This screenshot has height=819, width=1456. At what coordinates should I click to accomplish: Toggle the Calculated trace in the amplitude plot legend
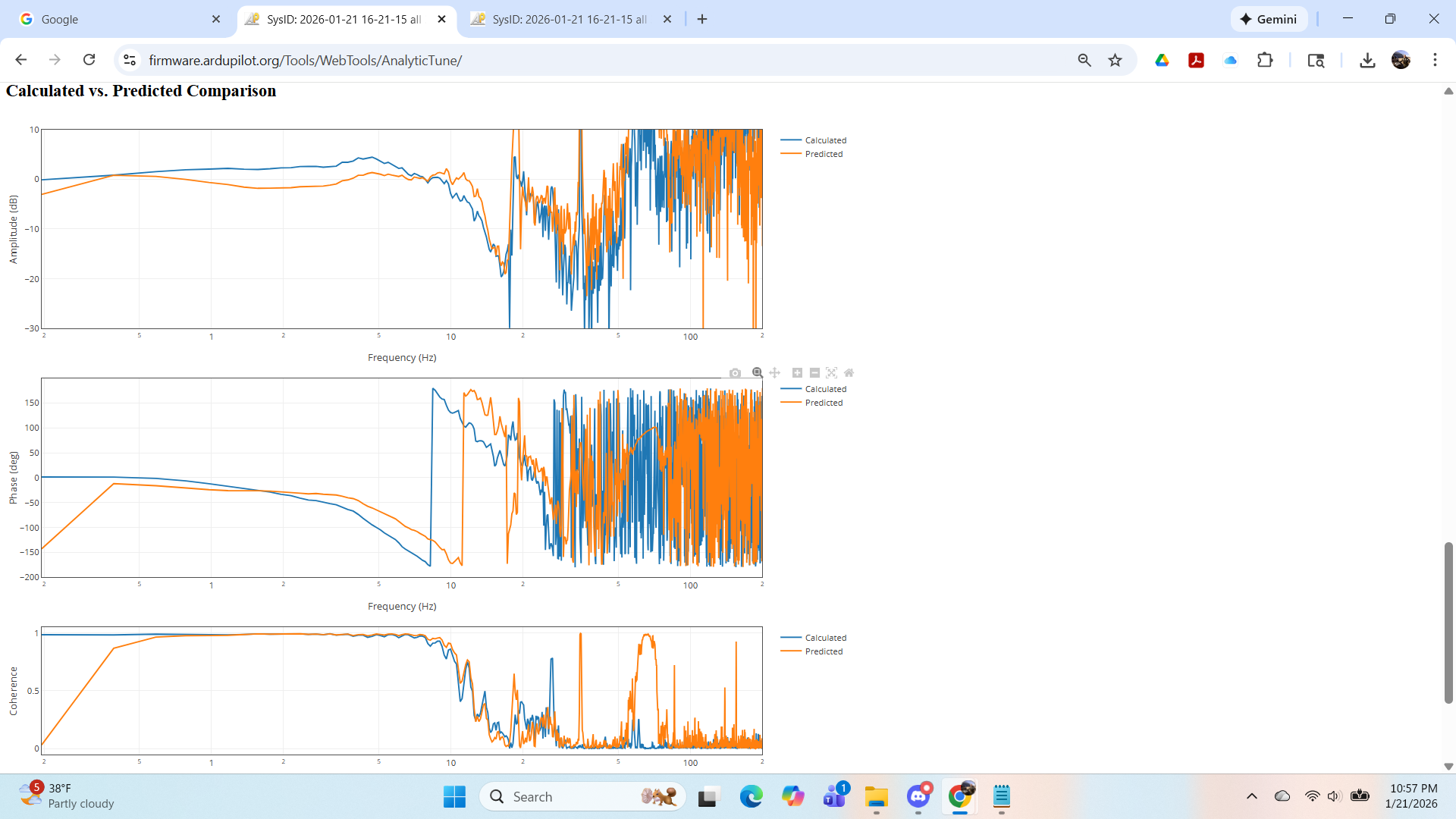pyautogui.click(x=825, y=140)
